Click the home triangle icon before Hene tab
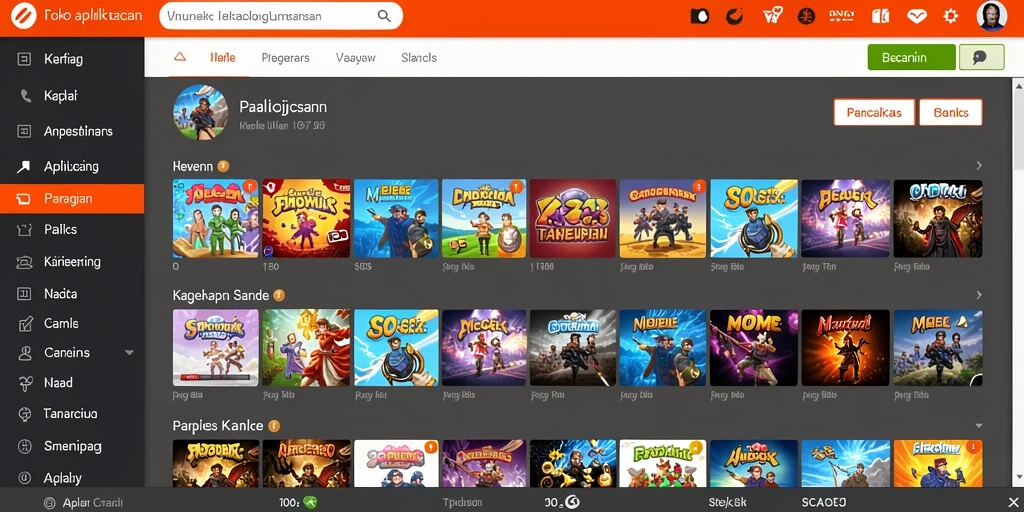This screenshot has height=512, width=1024. coord(180,57)
